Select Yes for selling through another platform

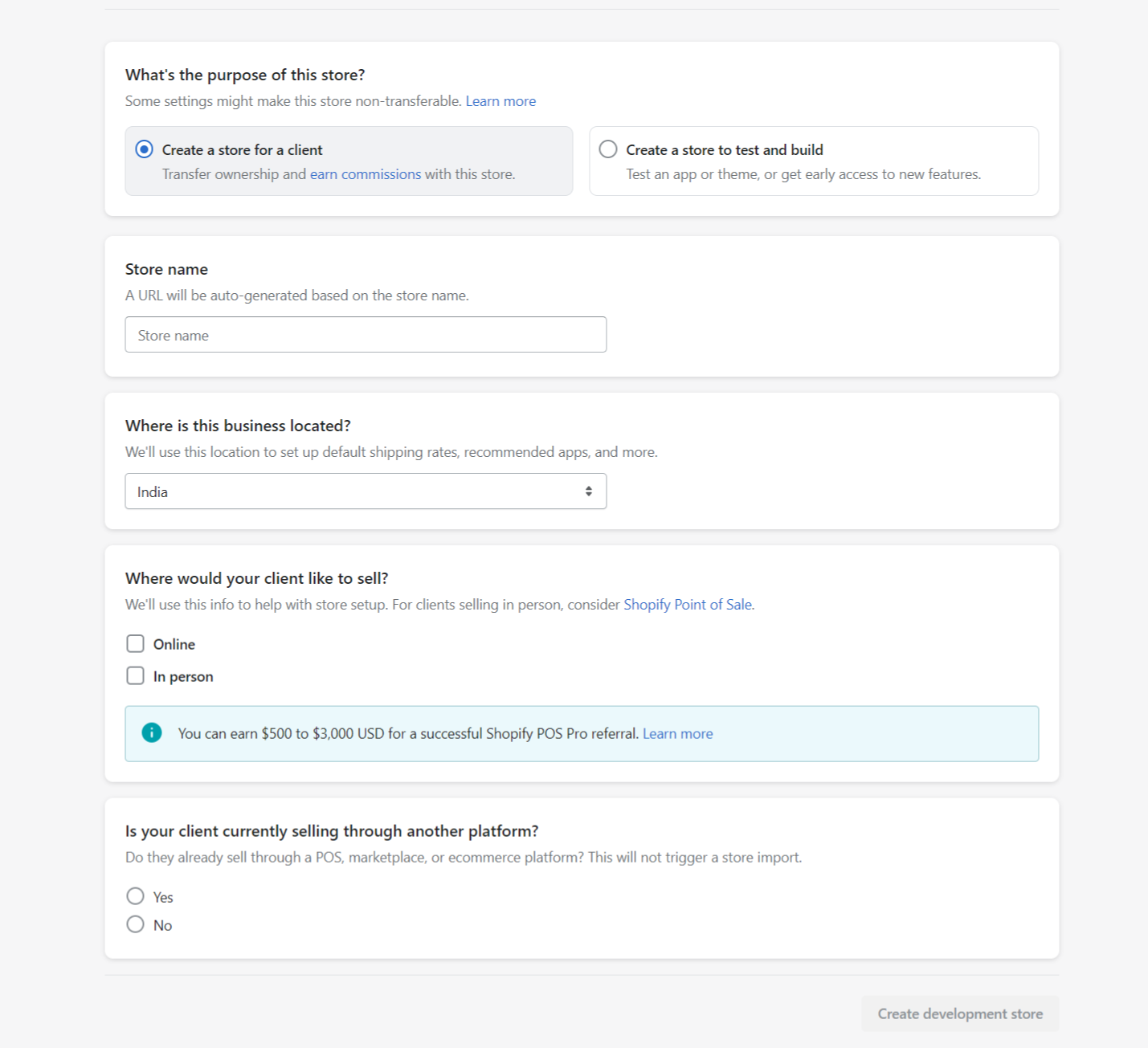[x=135, y=896]
